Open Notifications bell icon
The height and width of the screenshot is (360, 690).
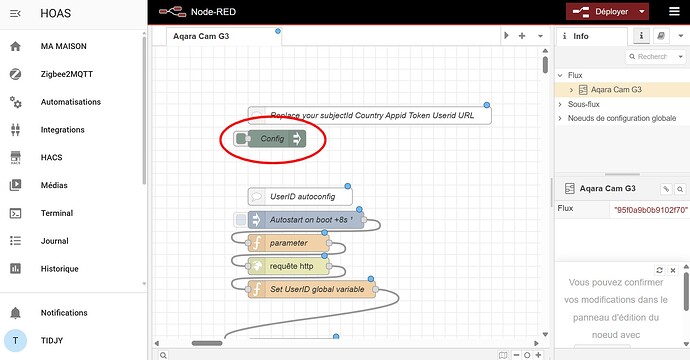coord(15,313)
